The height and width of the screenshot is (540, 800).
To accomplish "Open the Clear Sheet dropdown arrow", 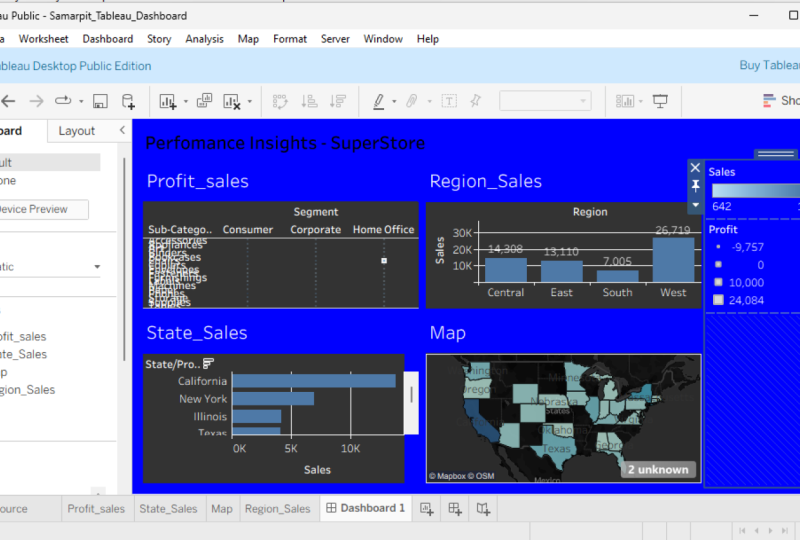I will (249, 102).
